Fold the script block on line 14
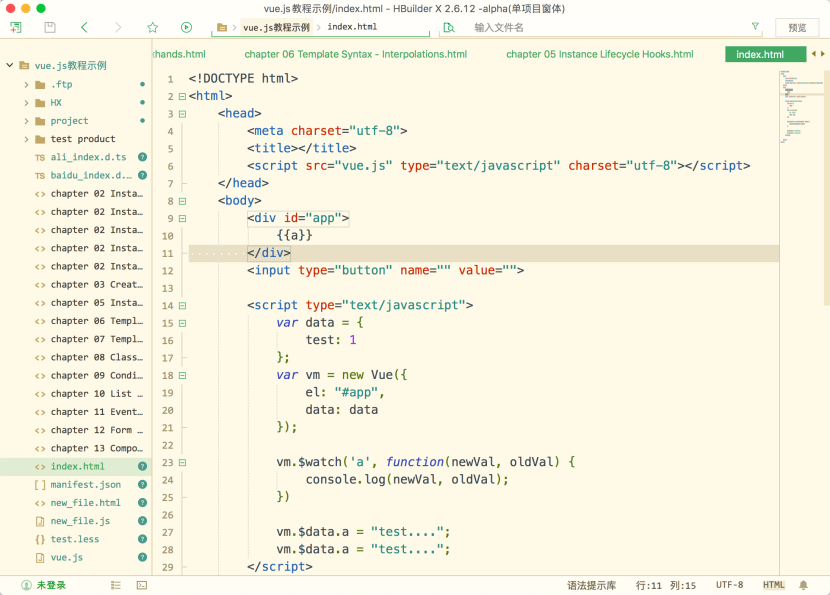 (x=182, y=305)
